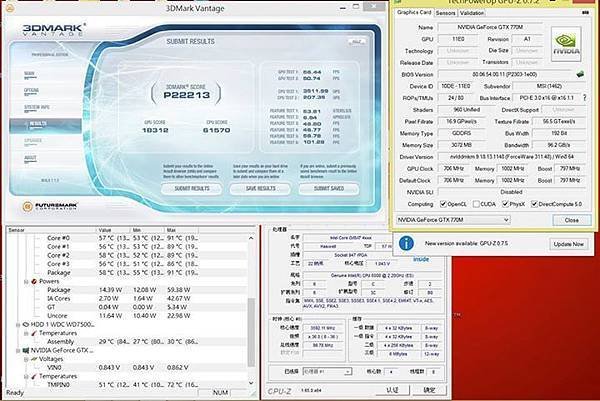Click the HELP button in results panel

click(357, 42)
